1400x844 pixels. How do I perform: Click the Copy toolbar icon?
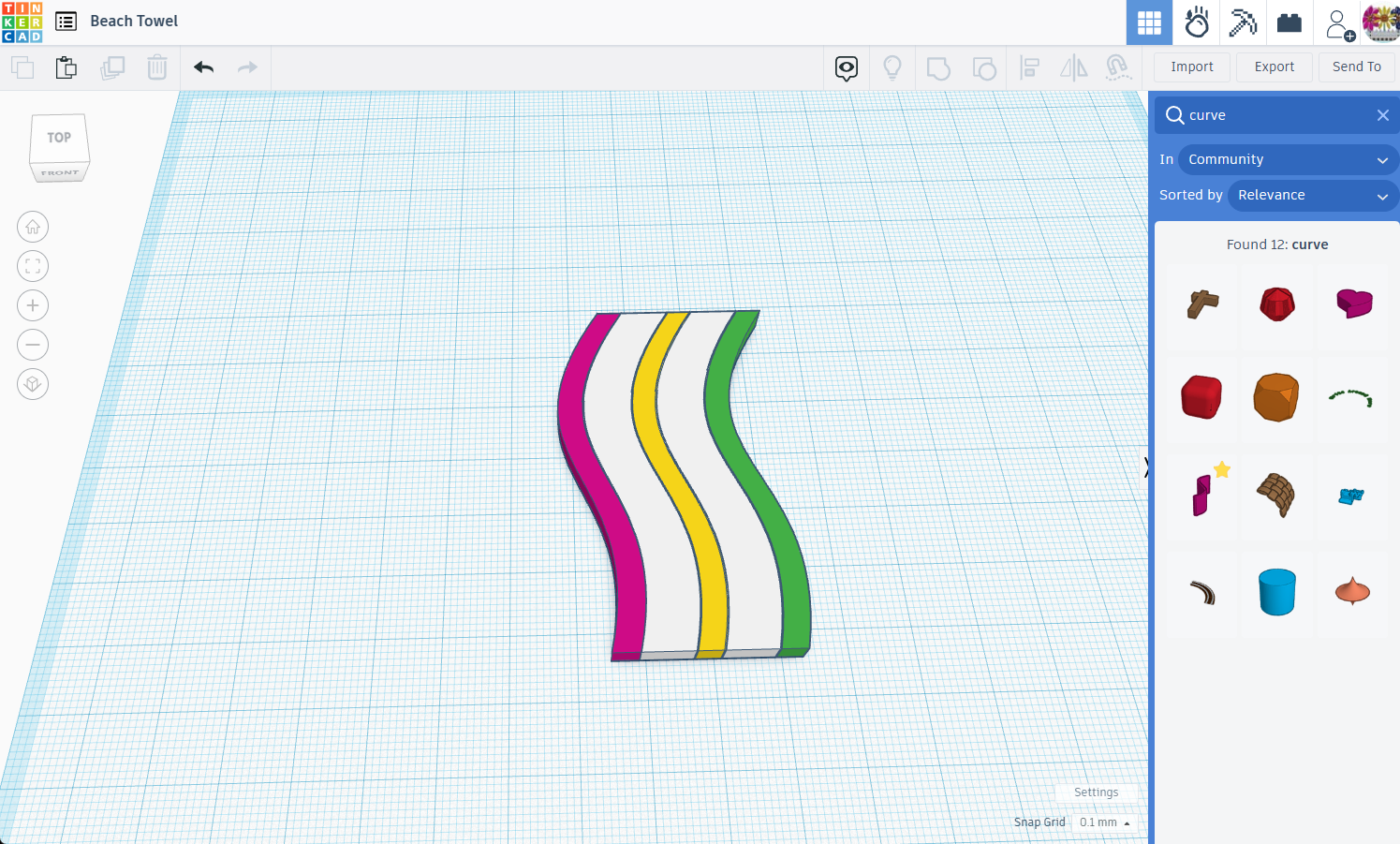coord(22,67)
